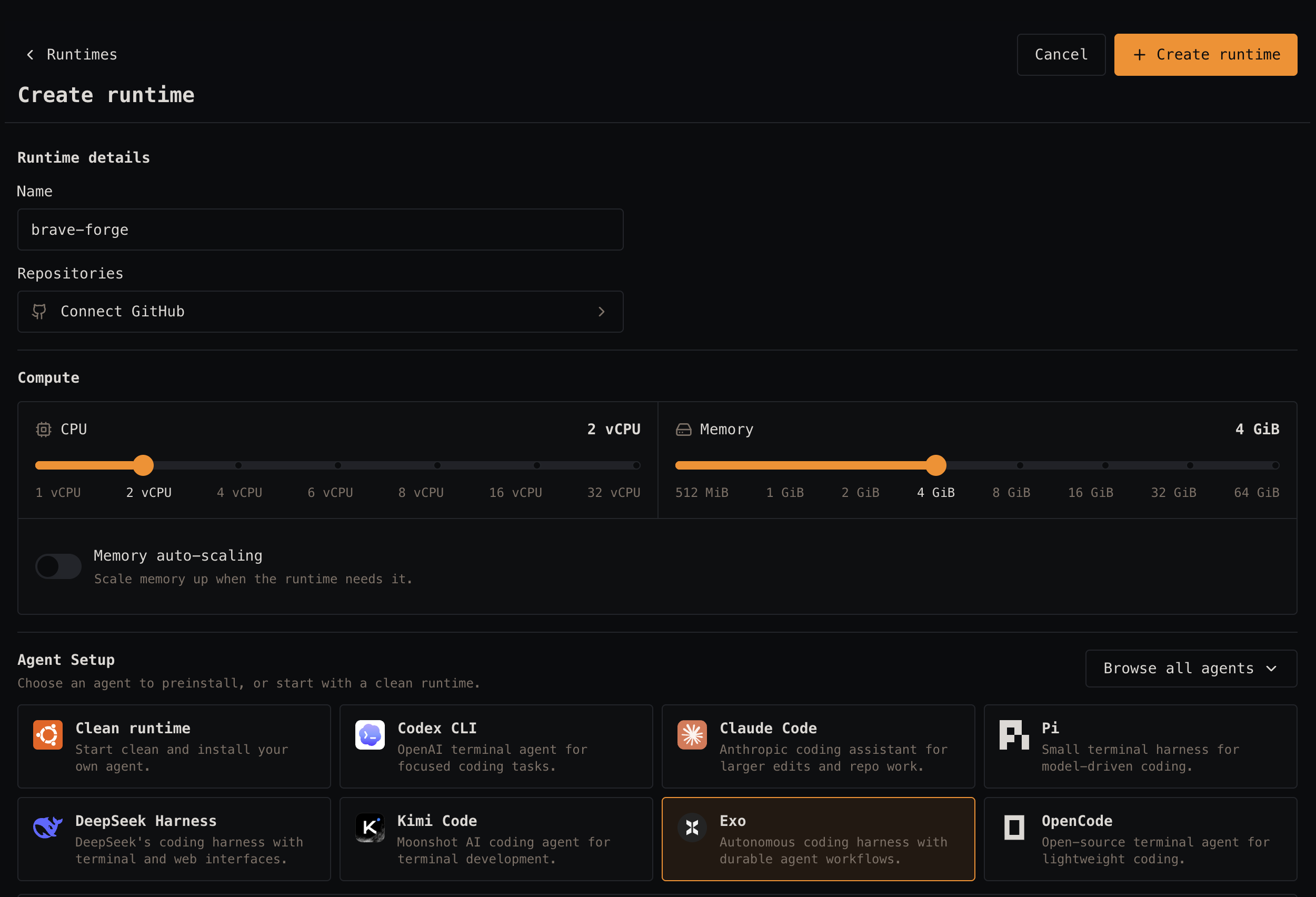Click the 2 vCPU value readout

click(613, 428)
